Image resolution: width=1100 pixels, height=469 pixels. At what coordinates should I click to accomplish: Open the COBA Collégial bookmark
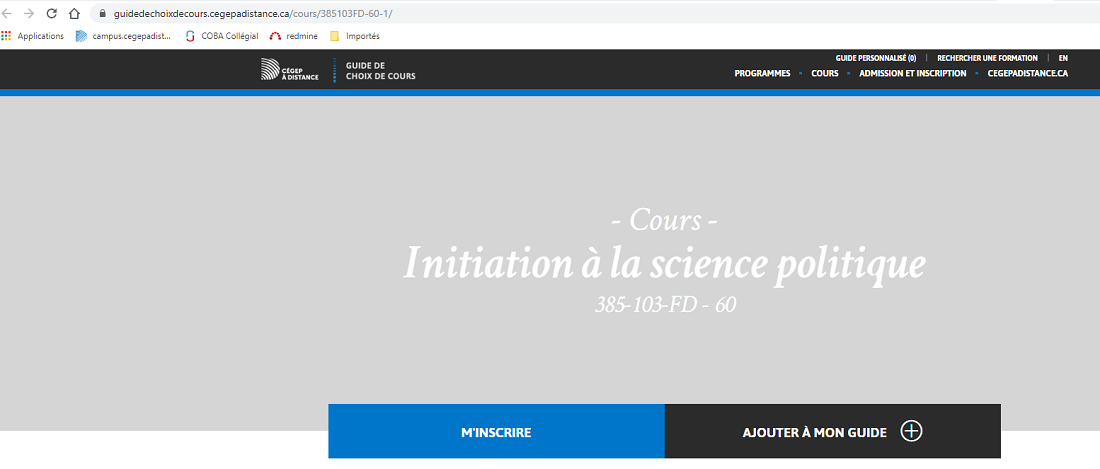point(222,36)
